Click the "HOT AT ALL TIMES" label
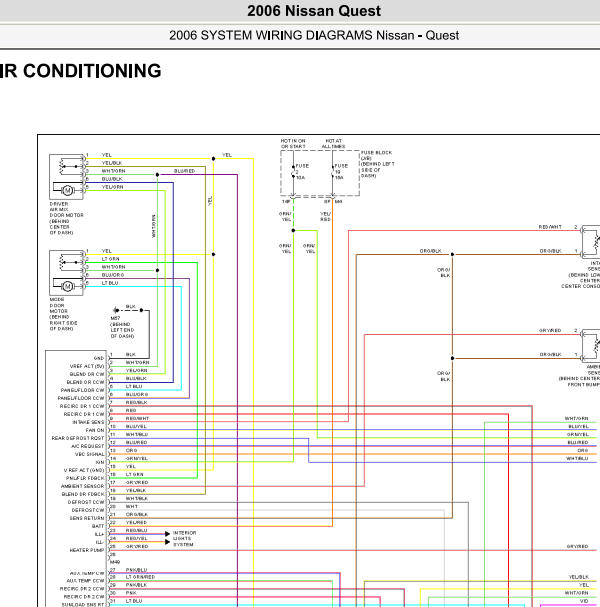 333,144
